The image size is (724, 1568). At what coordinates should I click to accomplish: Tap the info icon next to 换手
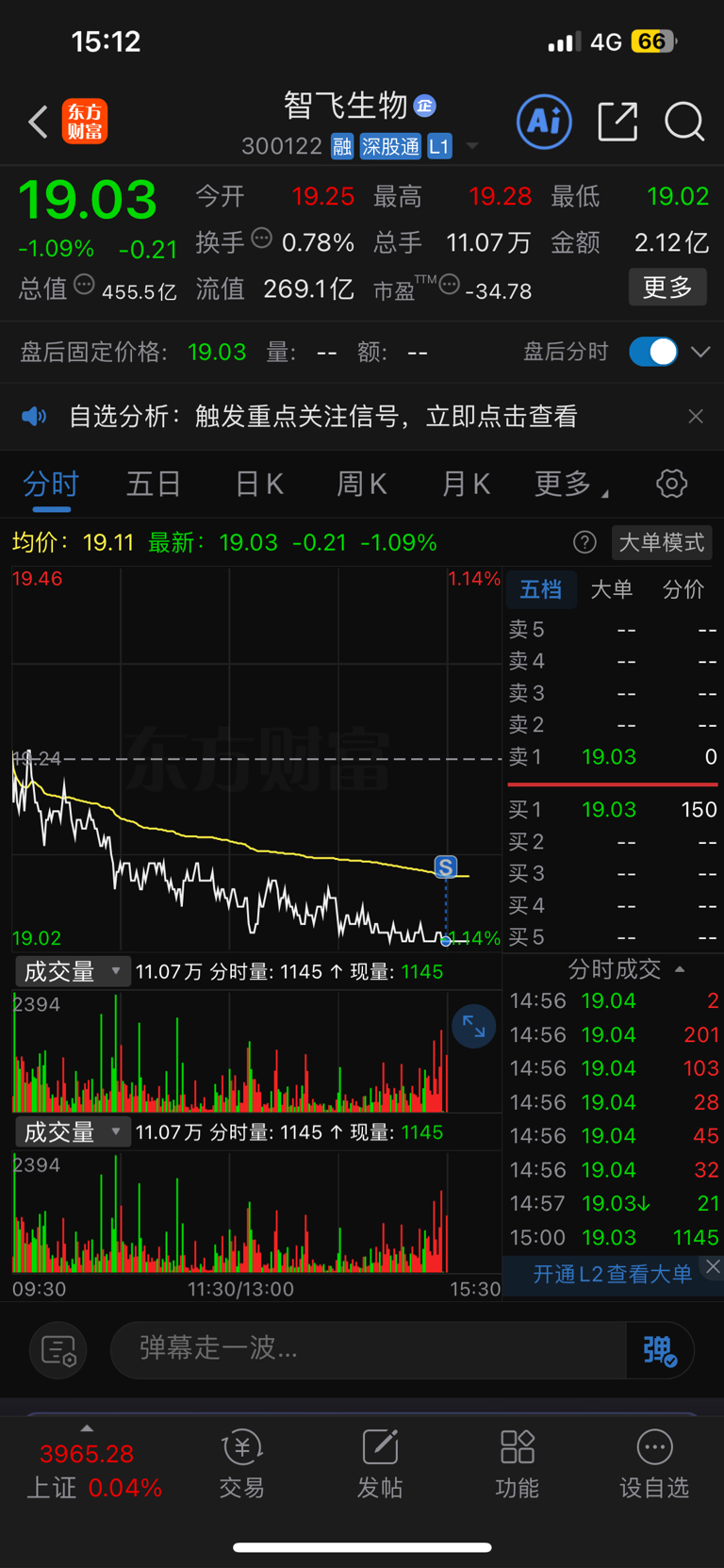[262, 239]
